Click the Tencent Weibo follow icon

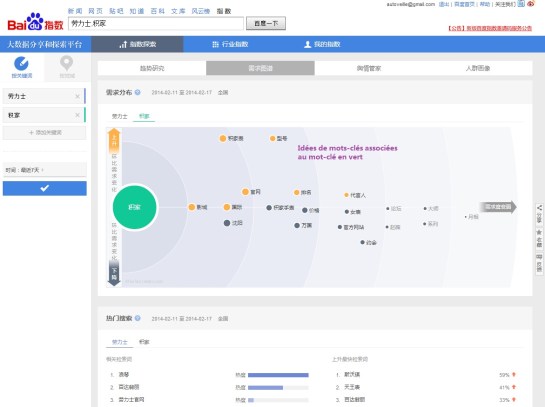[521, 4]
